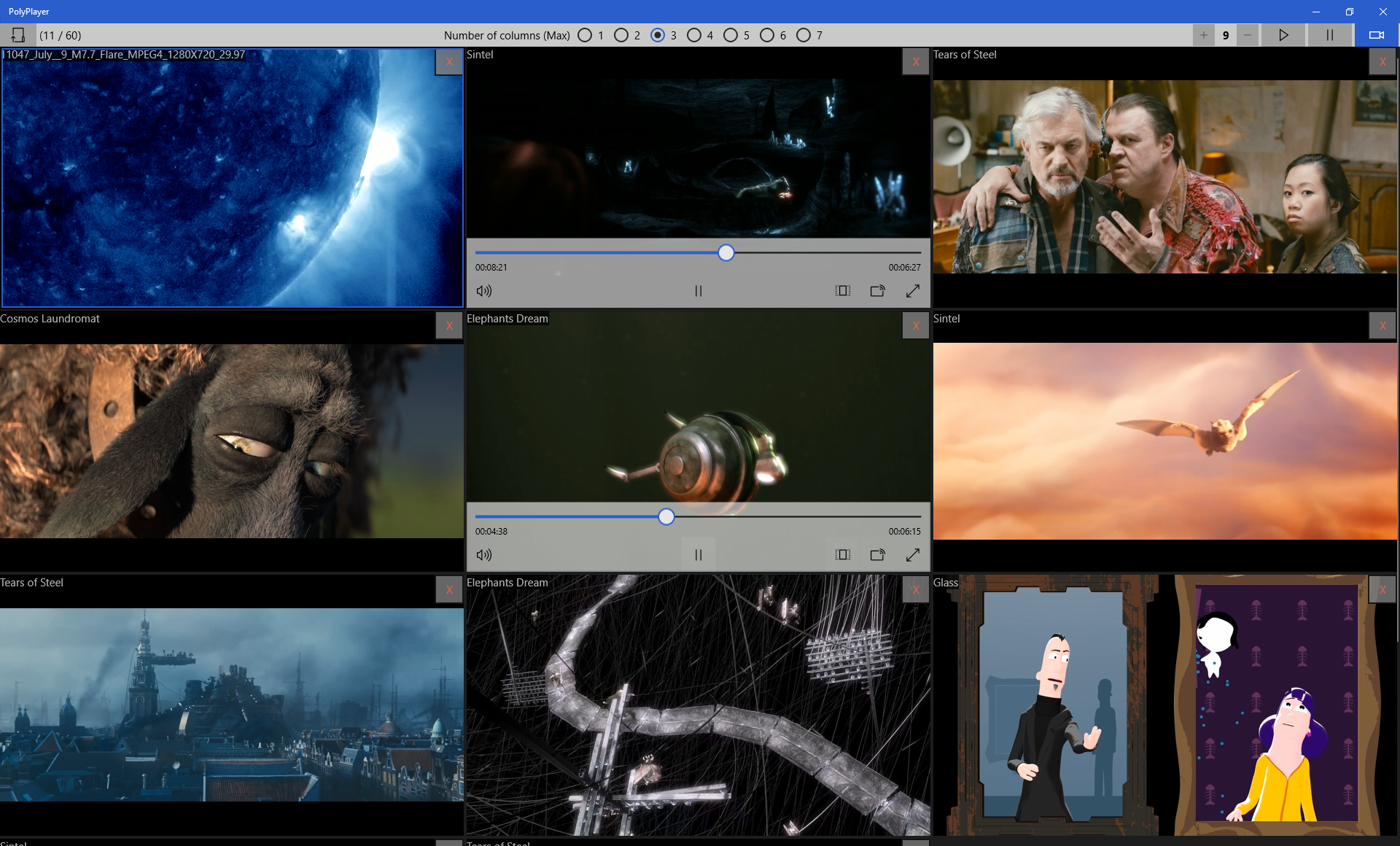Close the Glass video tile
This screenshot has height=846, width=1400.
coord(1382,590)
